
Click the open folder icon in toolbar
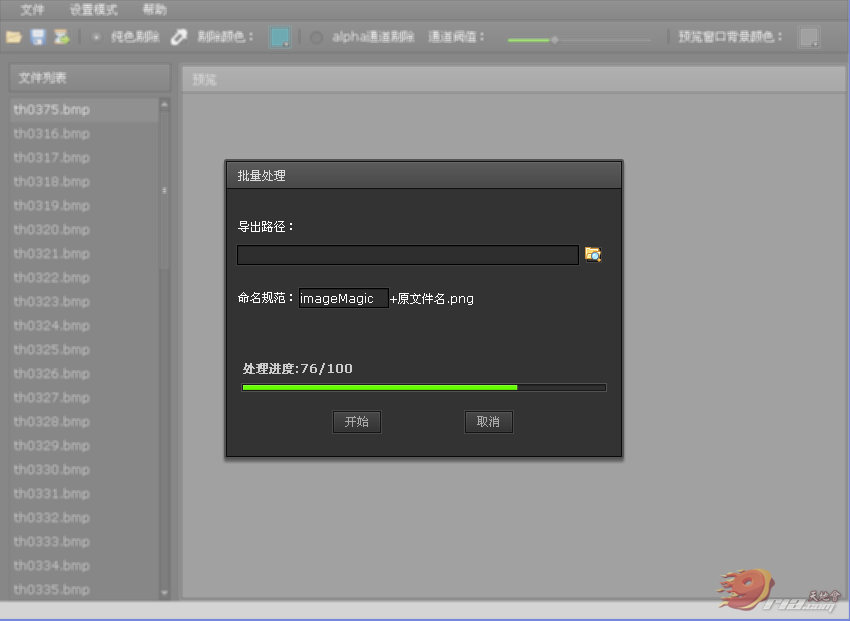14,37
